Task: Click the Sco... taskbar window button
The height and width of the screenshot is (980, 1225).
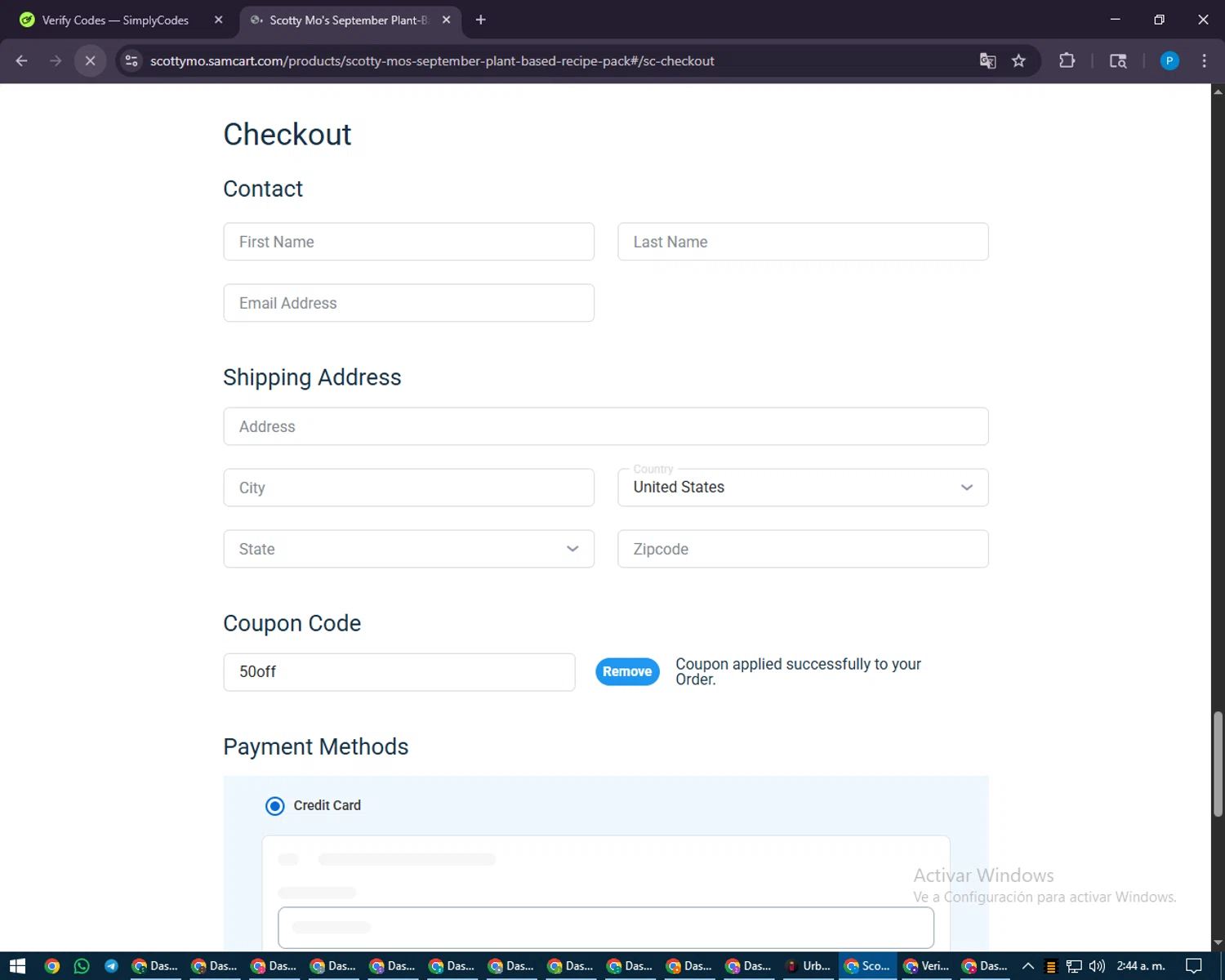Action: [x=867, y=966]
